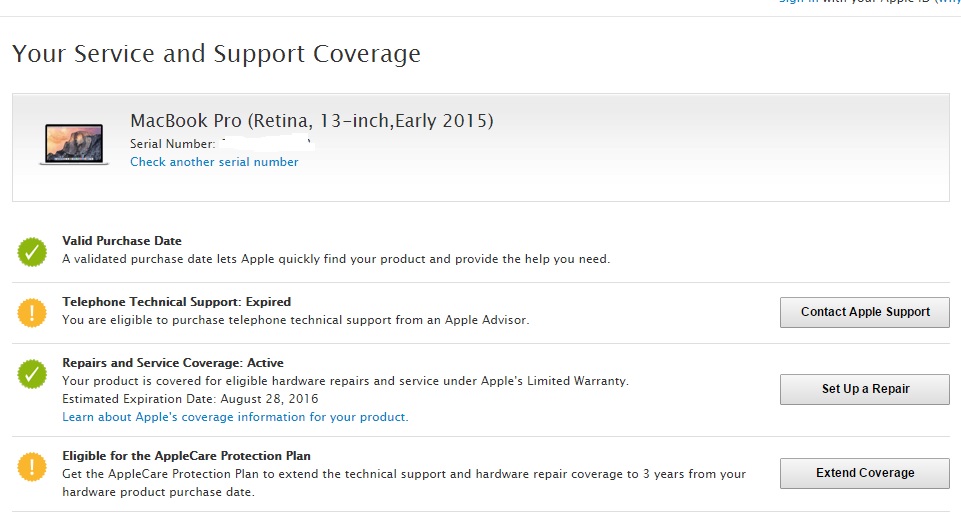This screenshot has height=521, width=961.
Task: Click the orange warning icon for Telephone Technical Support
Action: tap(32, 313)
